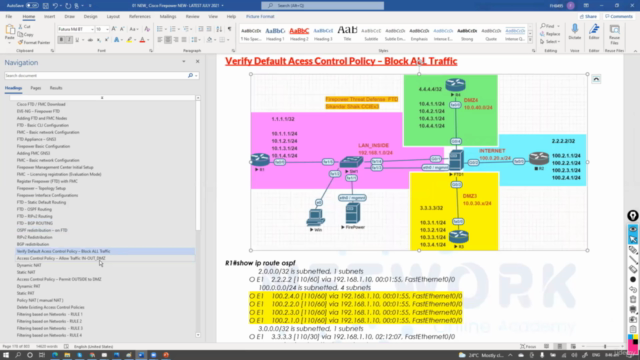Click the Decrease Indent icon
Viewport: 640px width, 360px height.
click(x=201, y=29)
